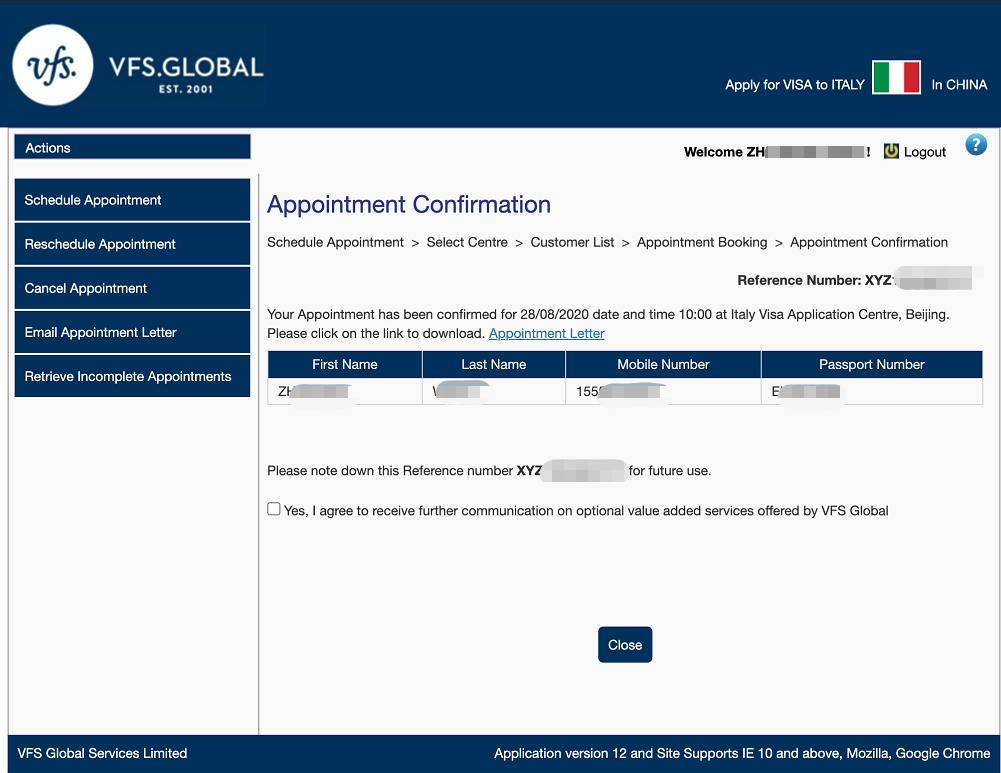Click the VFS Global logo

[x=138, y=66]
